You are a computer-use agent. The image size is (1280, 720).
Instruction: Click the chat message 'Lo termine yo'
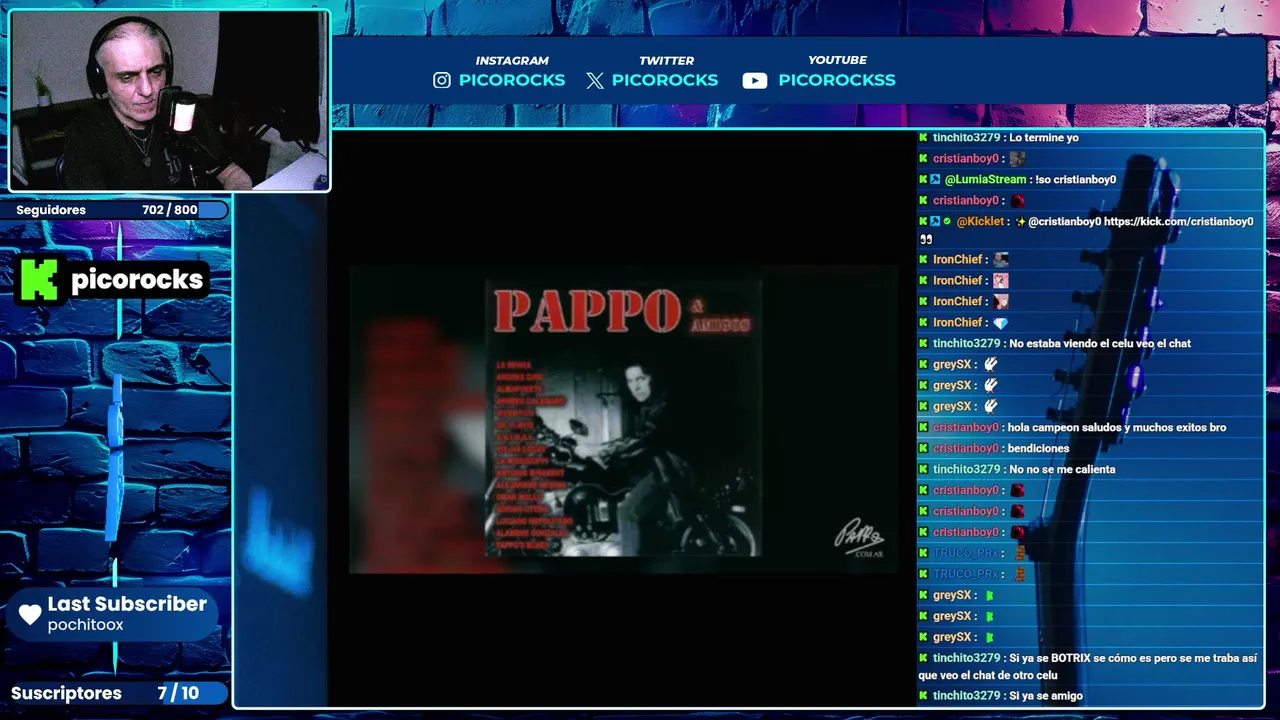(x=1044, y=138)
